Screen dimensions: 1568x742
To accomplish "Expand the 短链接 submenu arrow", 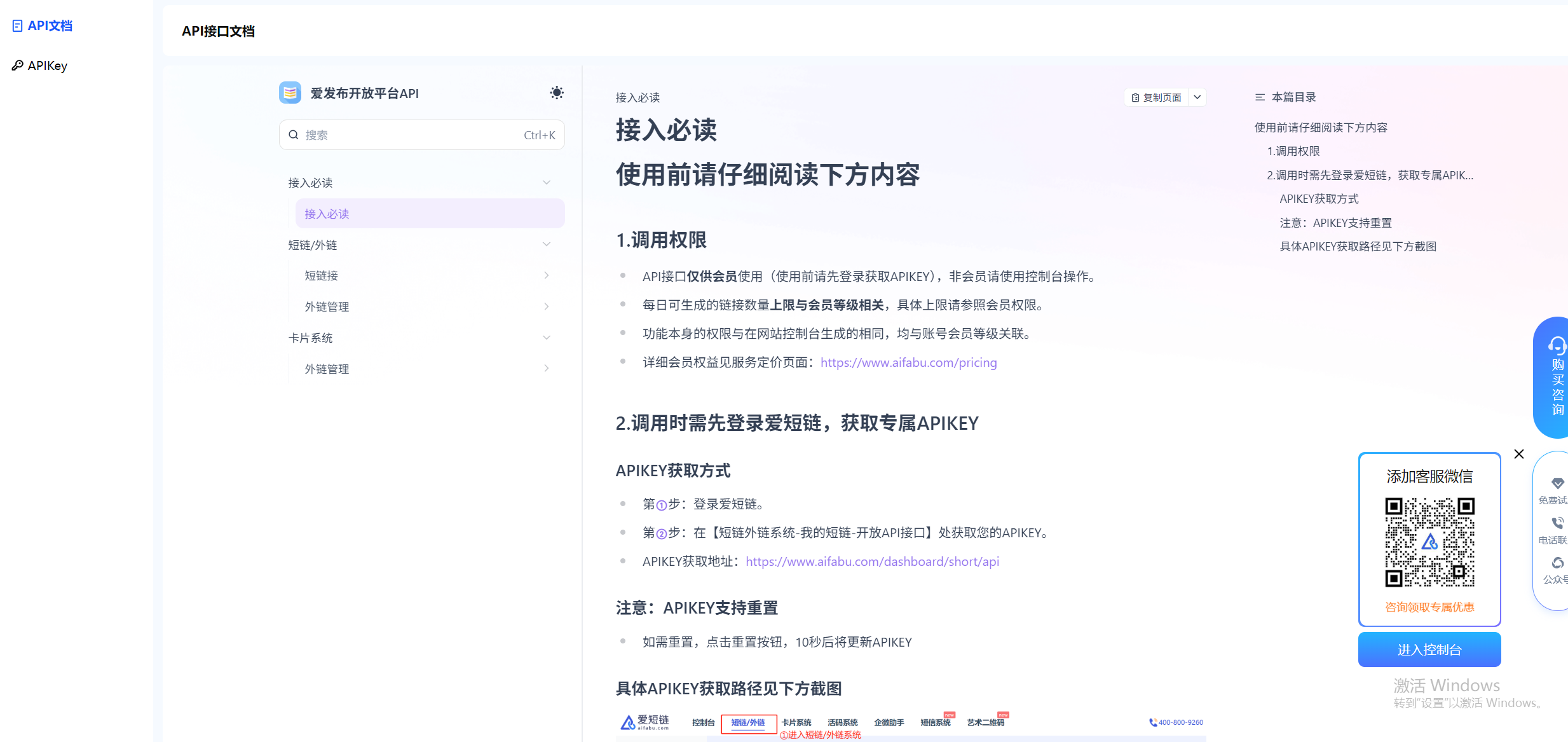I will click(546, 275).
